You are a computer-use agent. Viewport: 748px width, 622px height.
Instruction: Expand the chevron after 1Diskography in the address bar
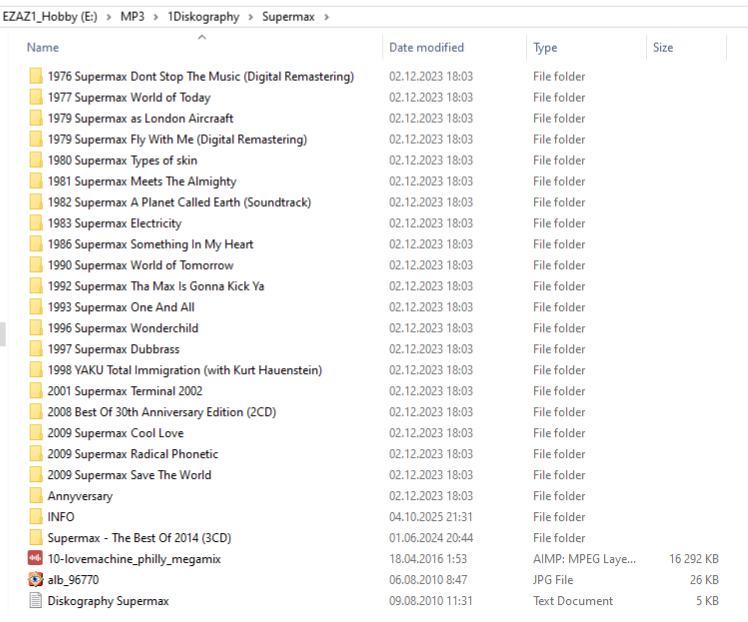(250, 17)
